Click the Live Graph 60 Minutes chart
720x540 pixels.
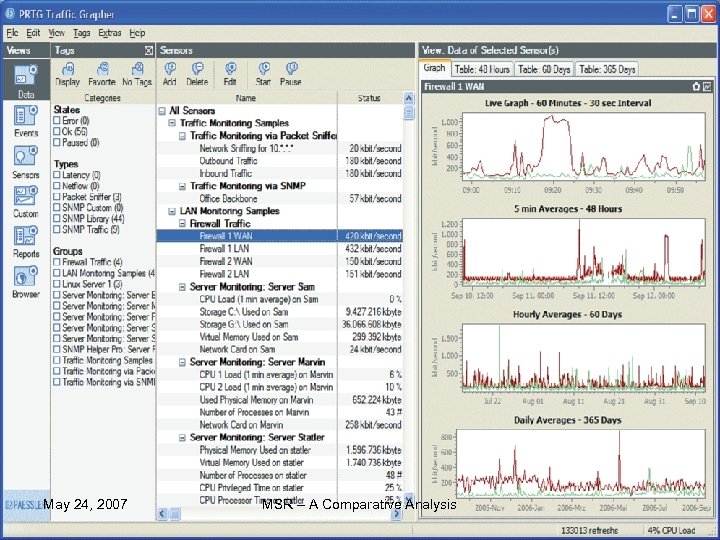coord(584,146)
